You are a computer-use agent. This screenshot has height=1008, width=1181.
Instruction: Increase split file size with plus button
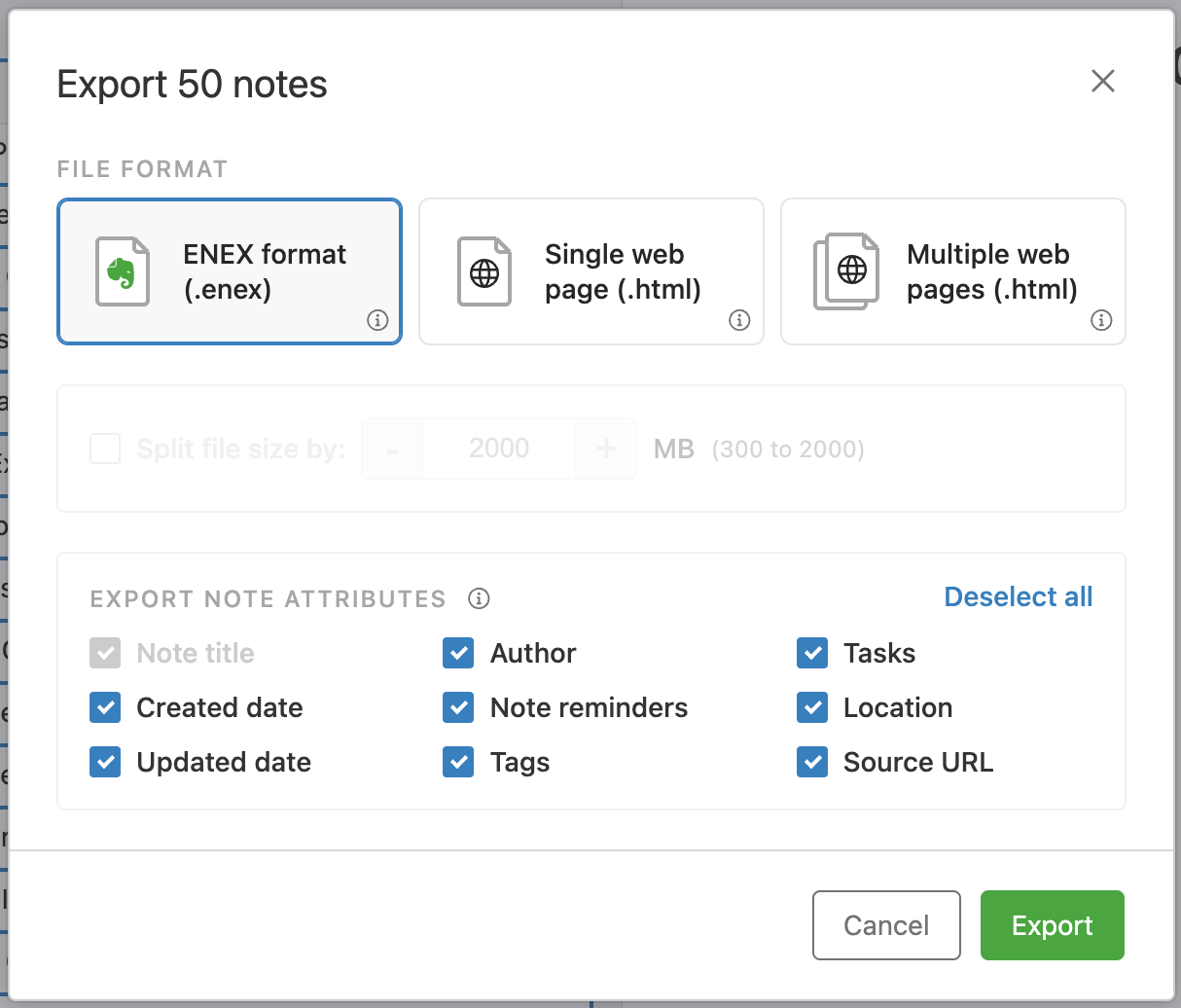pos(606,449)
